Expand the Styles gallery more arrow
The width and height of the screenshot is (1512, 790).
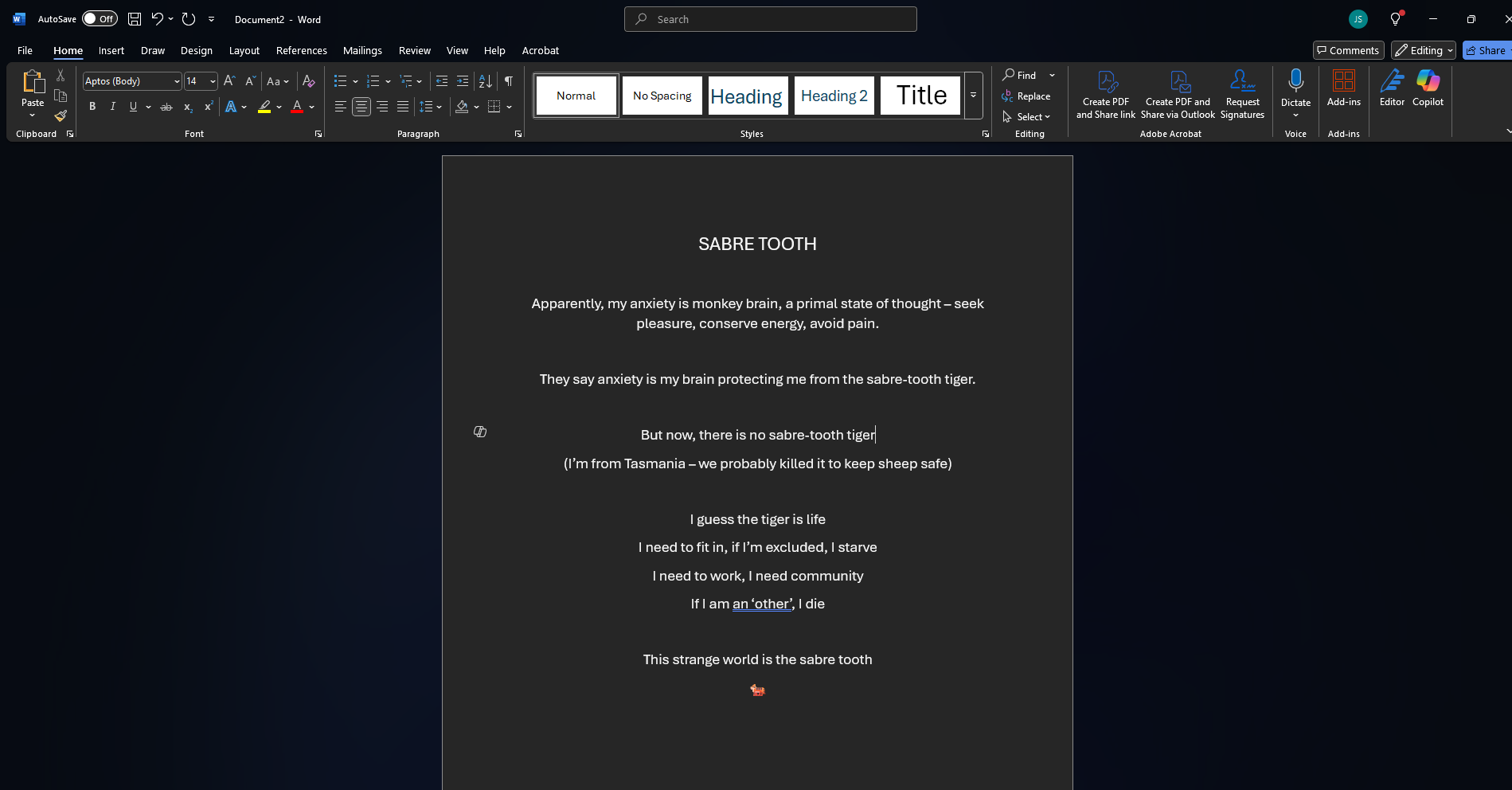click(x=973, y=96)
